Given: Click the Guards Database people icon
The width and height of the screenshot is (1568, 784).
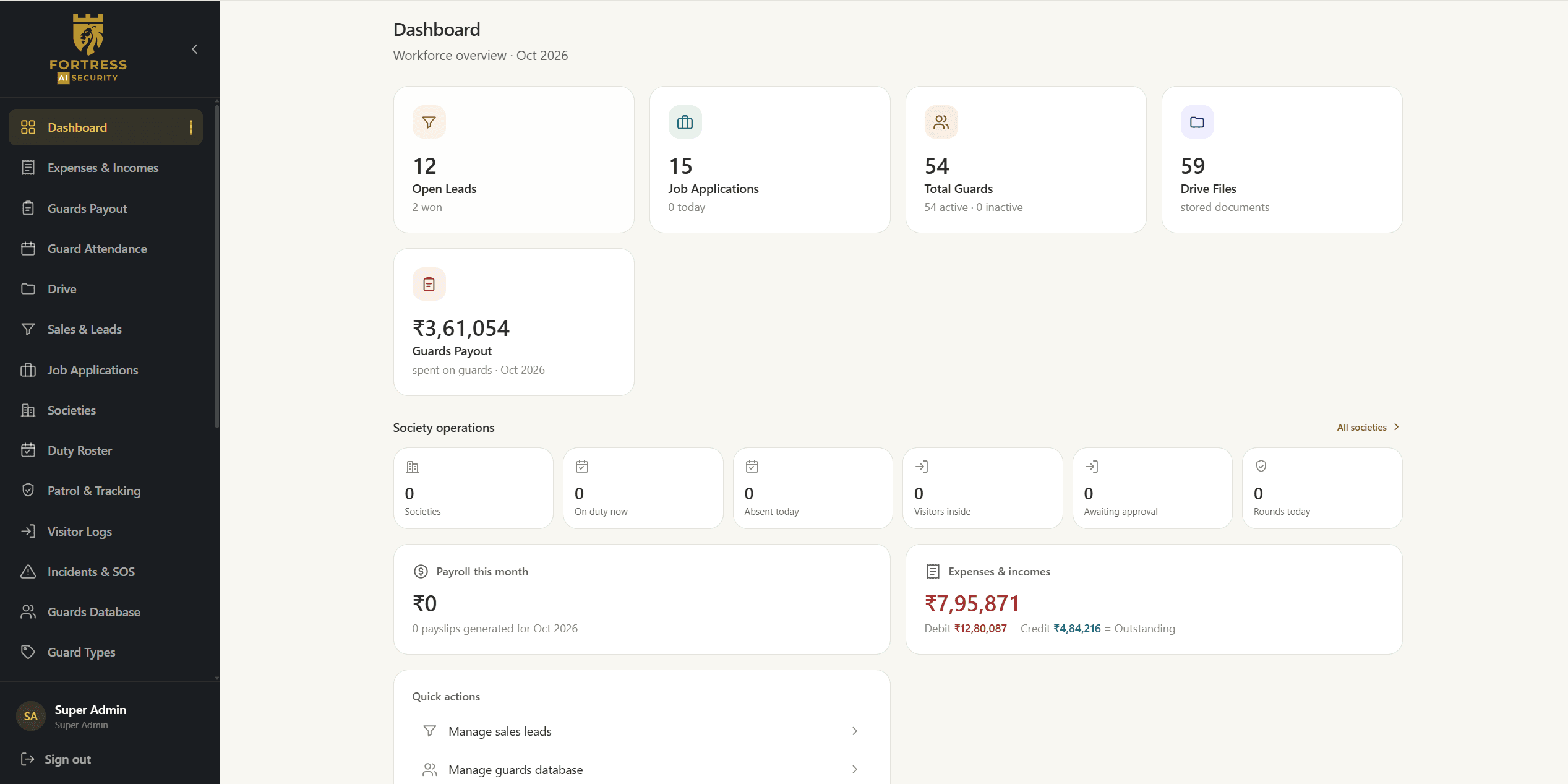Looking at the screenshot, I should point(28,612).
